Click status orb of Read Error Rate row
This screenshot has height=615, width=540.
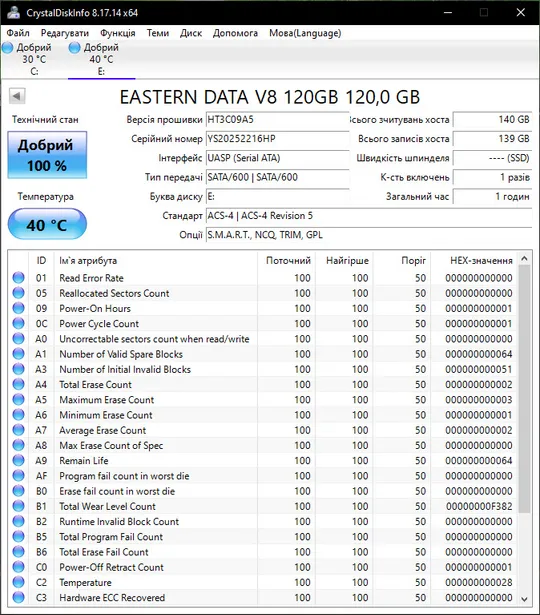point(18,278)
